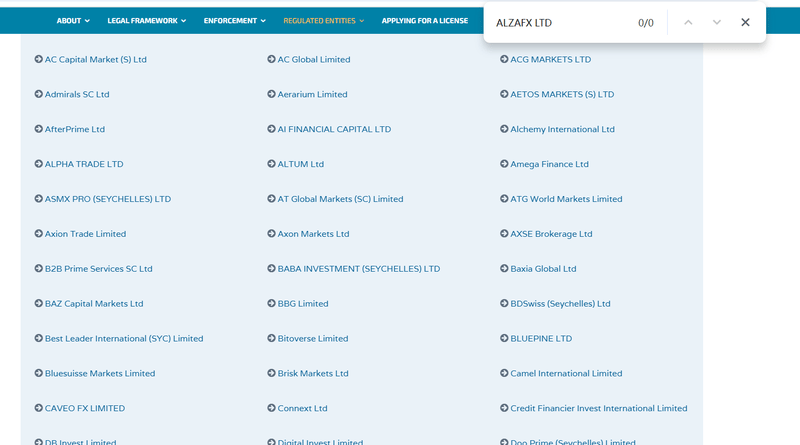800x445 pixels.
Task: Click the arrow icon beside BDSwiss (Seychelles) Ltd
Action: point(504,303)
